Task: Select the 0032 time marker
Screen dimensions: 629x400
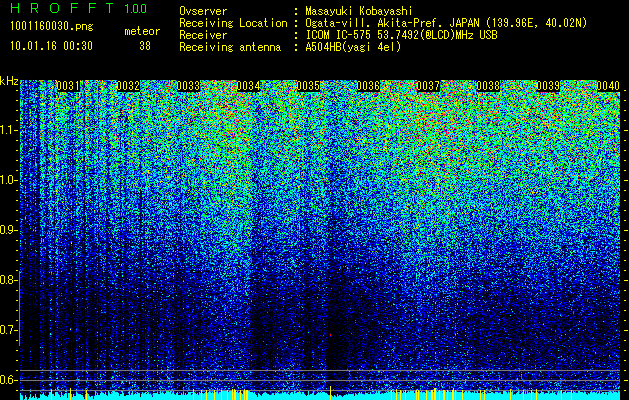Action: 128,86
